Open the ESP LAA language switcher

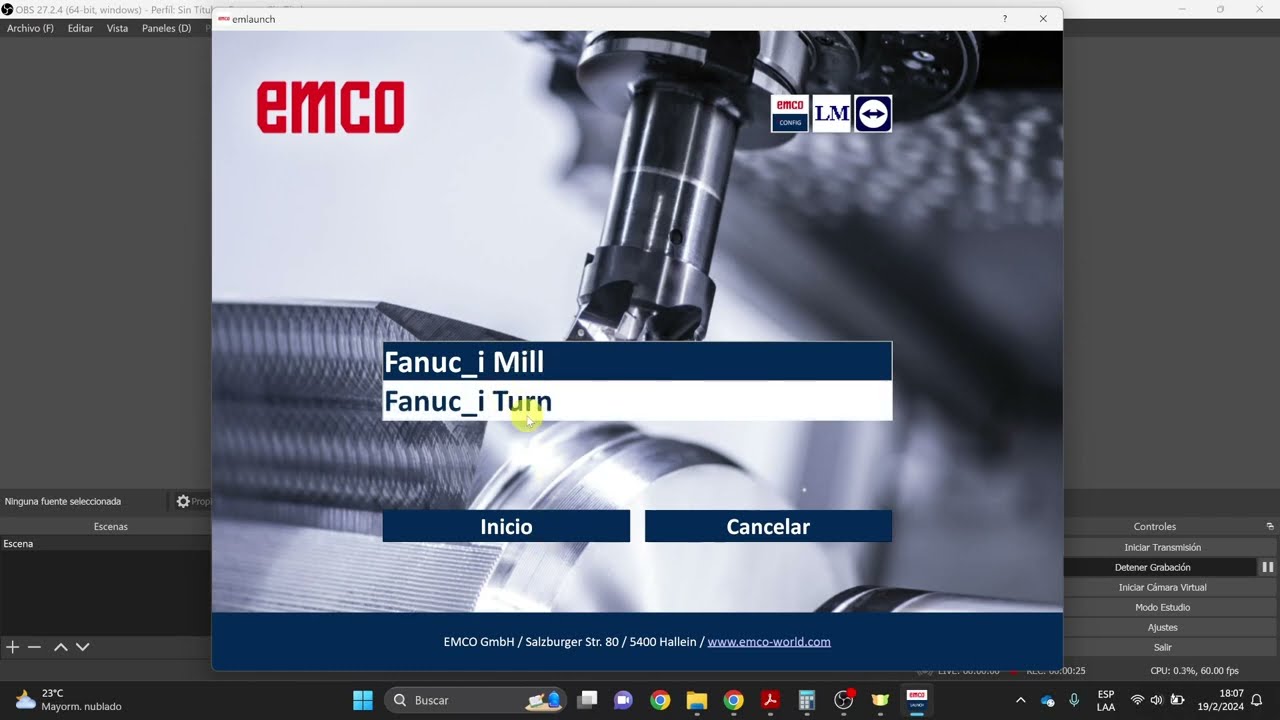click(1106, 700)
